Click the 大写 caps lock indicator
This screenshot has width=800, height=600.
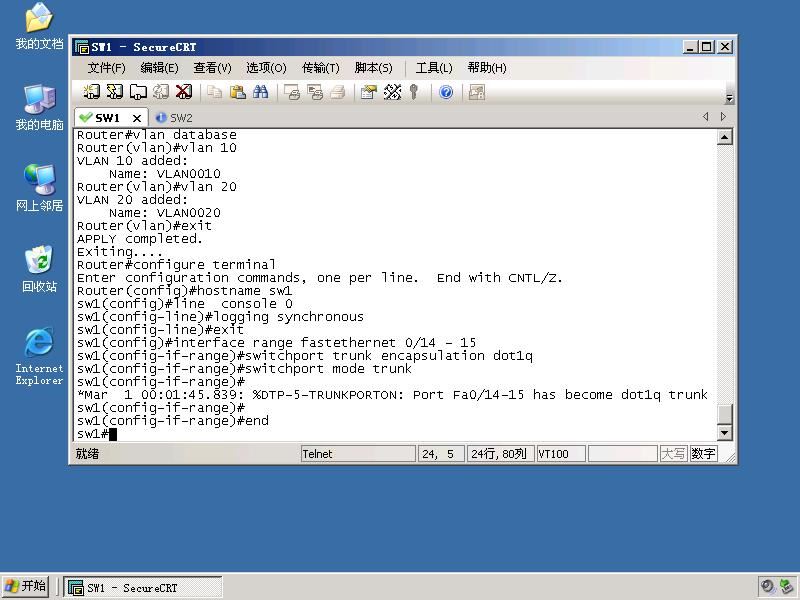coord(673,454)
